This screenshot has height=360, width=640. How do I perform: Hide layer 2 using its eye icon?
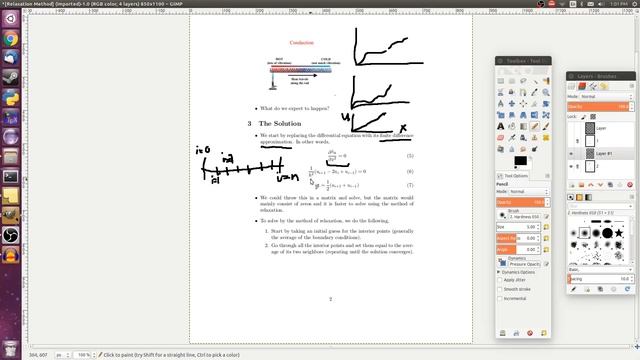click(571, 167)
